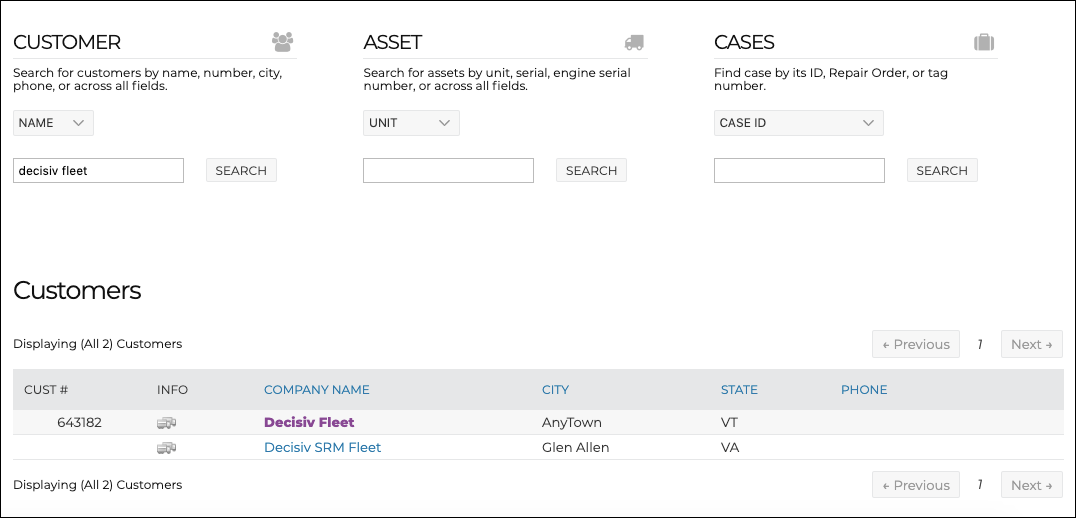Click customer search field containing decisiv fleet
1076x518 pixels.
pos(98,170)
